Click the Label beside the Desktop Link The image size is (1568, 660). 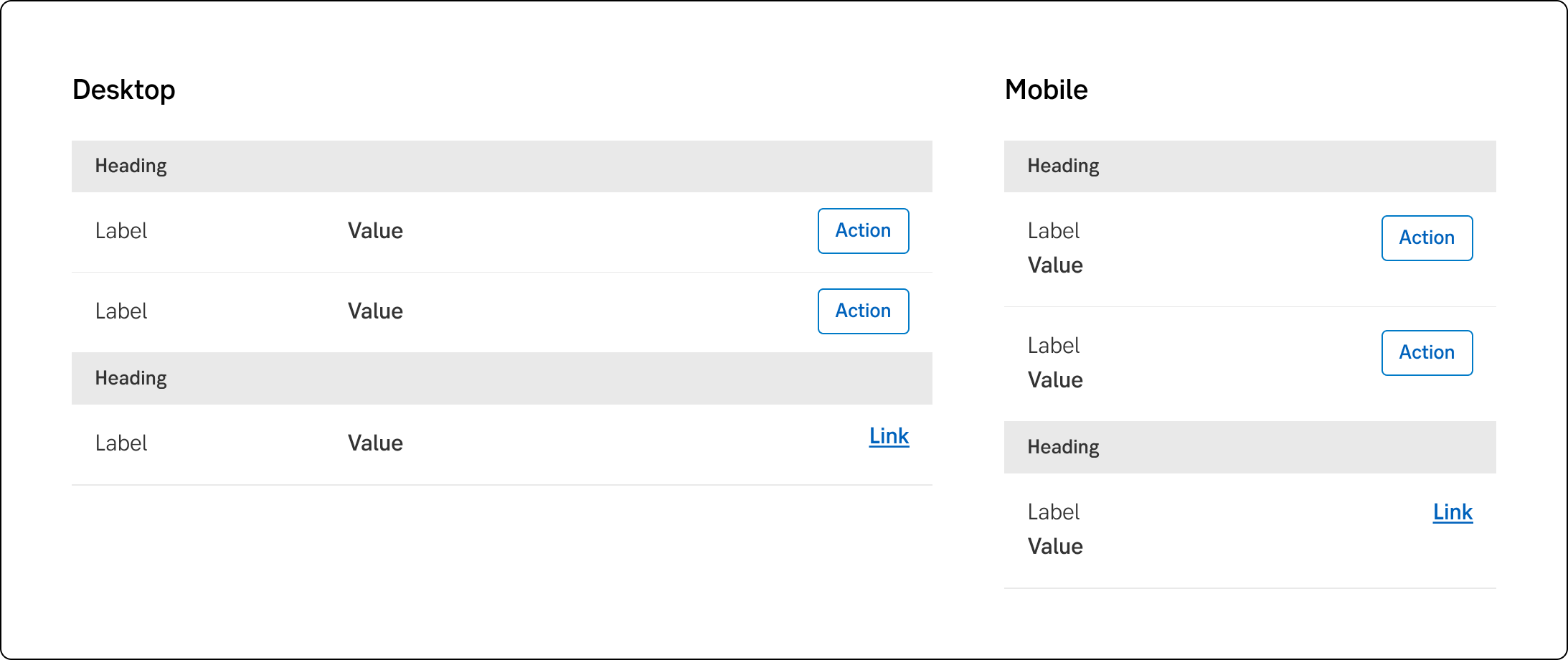(121, 443)
